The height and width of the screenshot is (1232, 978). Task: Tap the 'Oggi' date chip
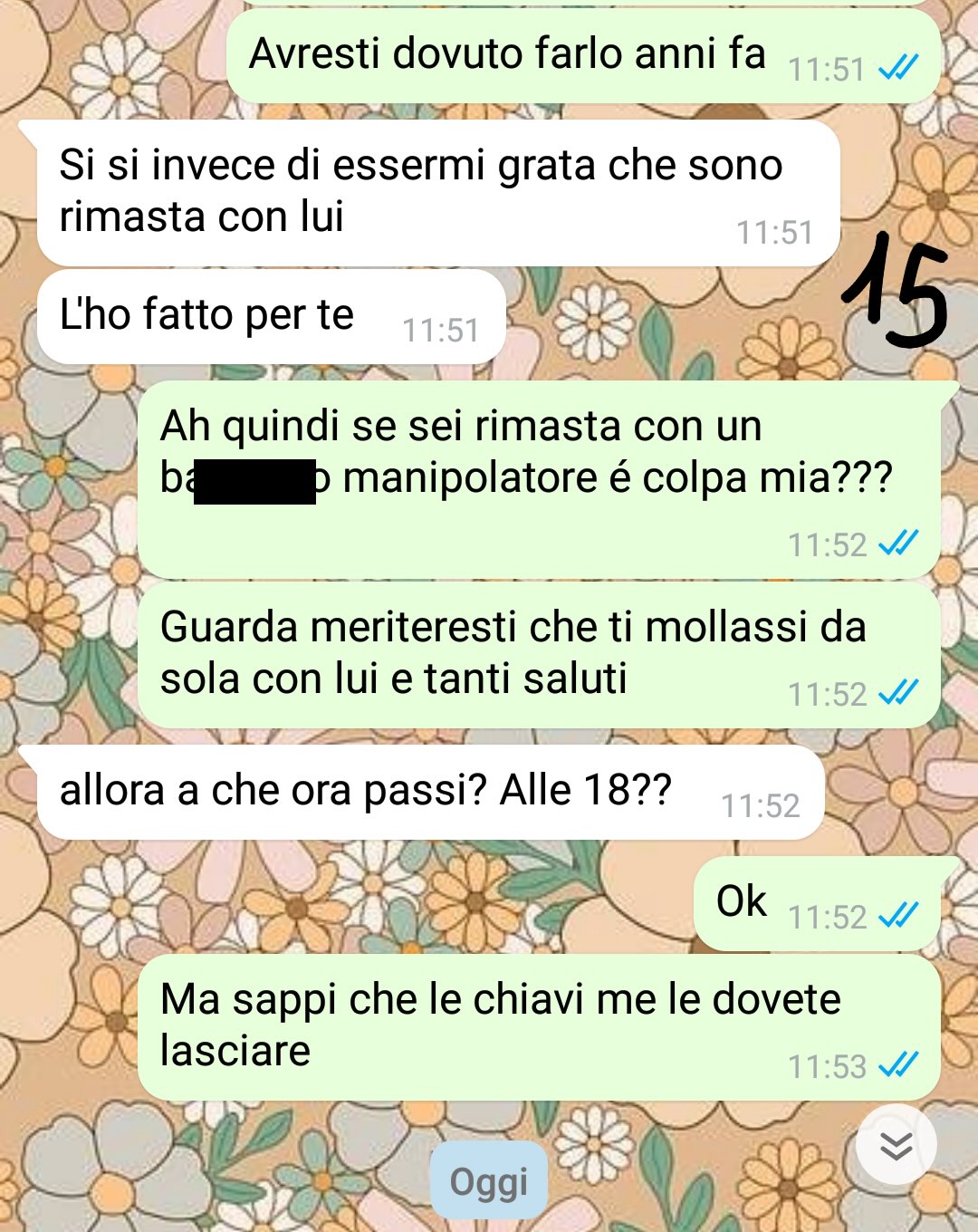[x=489, y=1181]
